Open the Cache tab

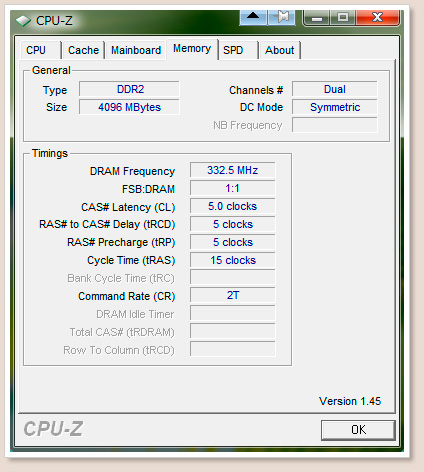tap(83, 50)
